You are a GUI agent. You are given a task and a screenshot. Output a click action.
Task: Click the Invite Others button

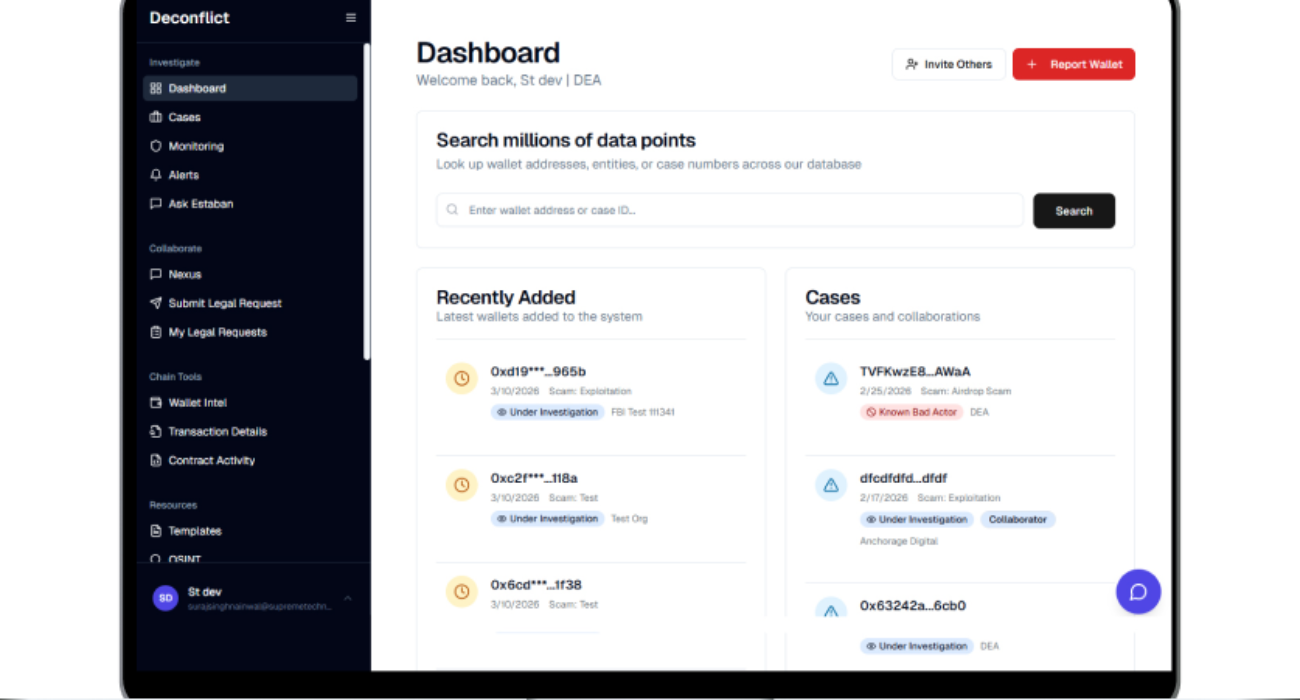[x=948, y=64]
